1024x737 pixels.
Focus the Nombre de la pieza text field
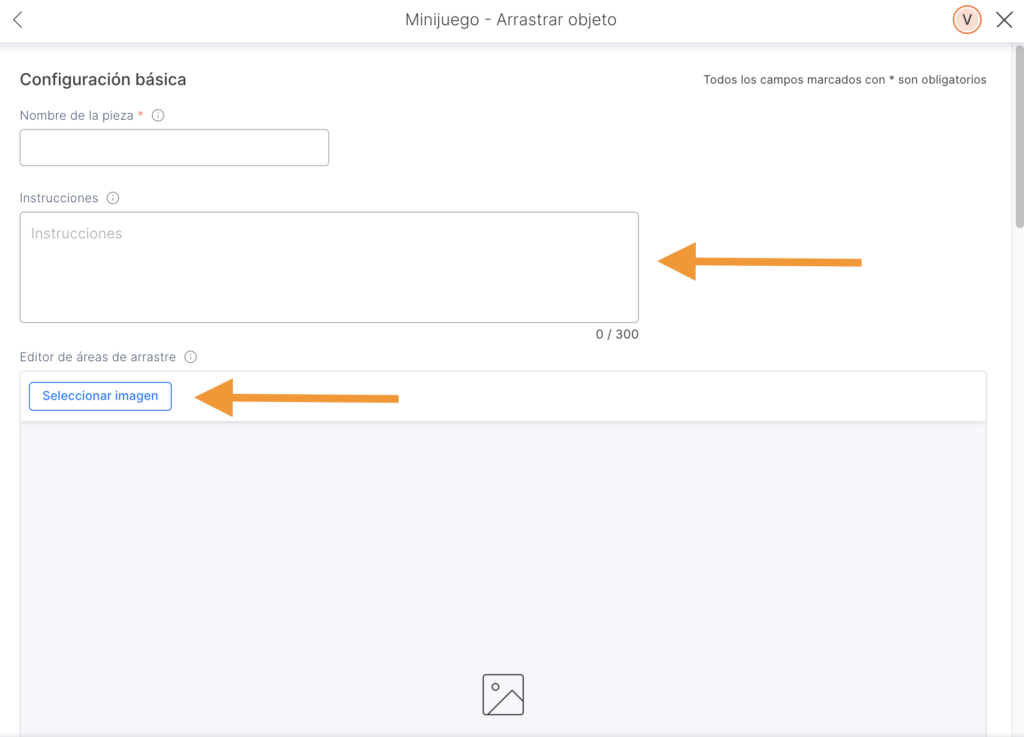[174, 147]
